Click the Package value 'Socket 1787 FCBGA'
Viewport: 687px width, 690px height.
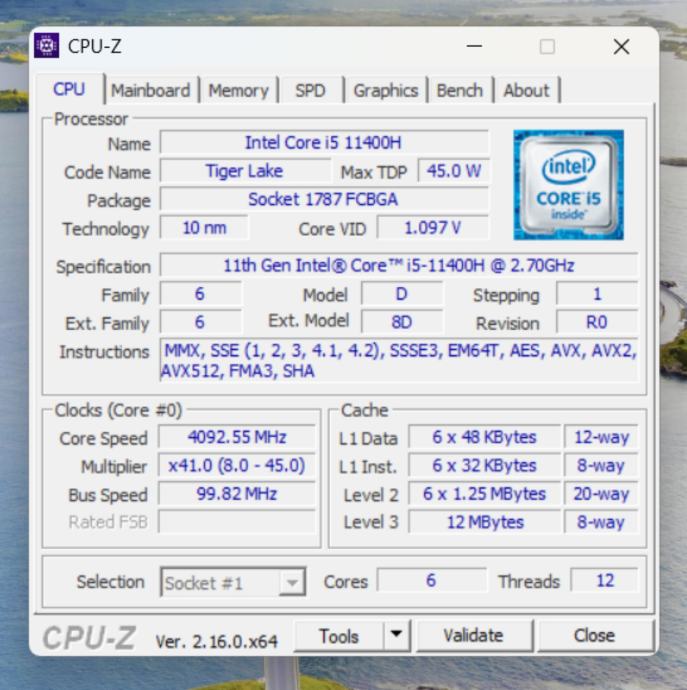(324, 199)
